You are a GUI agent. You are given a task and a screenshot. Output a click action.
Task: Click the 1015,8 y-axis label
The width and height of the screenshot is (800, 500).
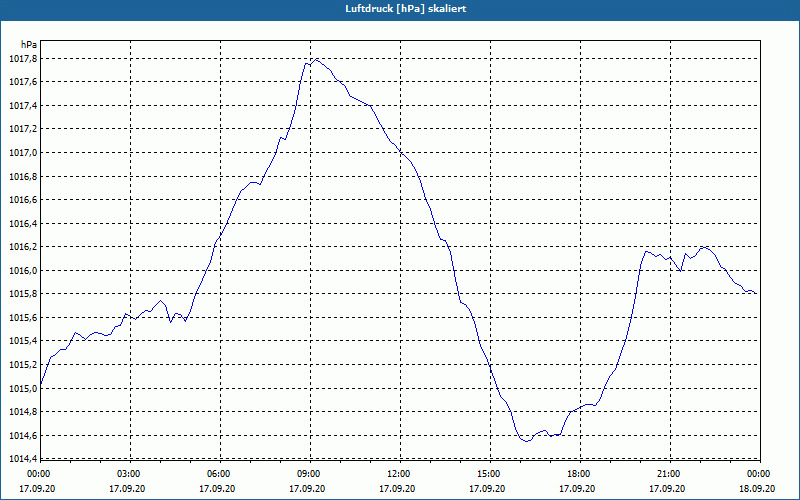click(23, 294)
